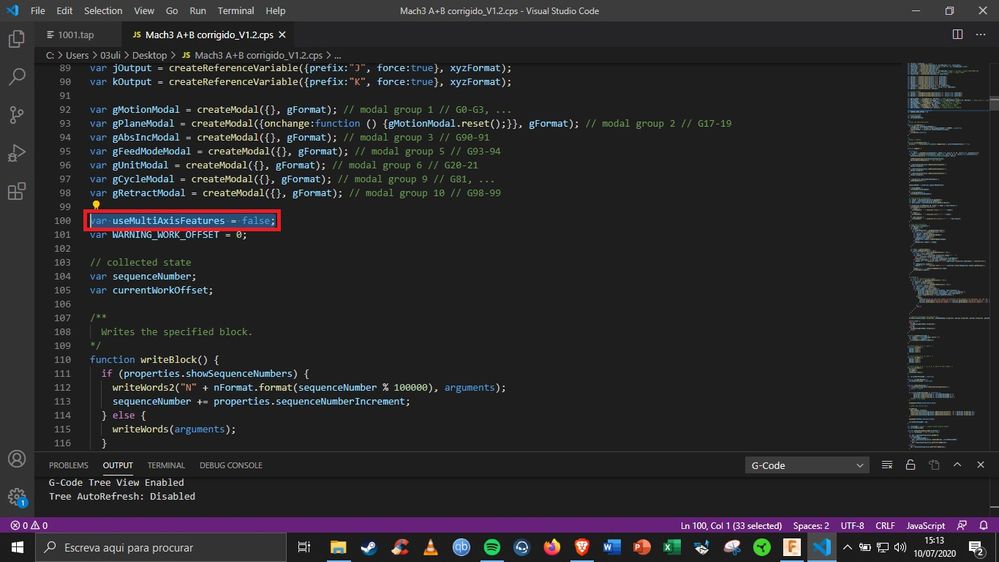Viewport: 999px width, 562px height.
Task: Click the WARNING_WORK_OFFSET variable on line 101
Action: pyautogui.click(x=166, y=234)
